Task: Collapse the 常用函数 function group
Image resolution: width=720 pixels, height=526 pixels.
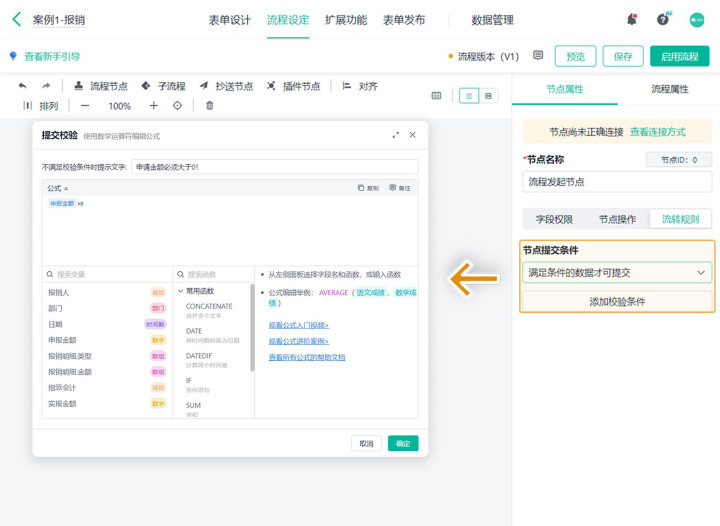Action: (x=181, y=291)
